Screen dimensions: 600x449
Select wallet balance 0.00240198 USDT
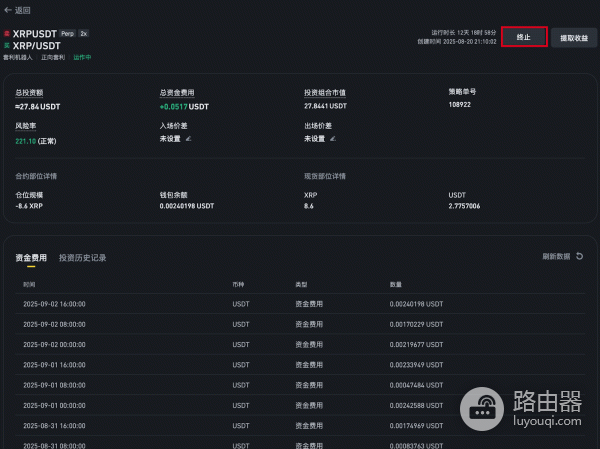[187, 206]
